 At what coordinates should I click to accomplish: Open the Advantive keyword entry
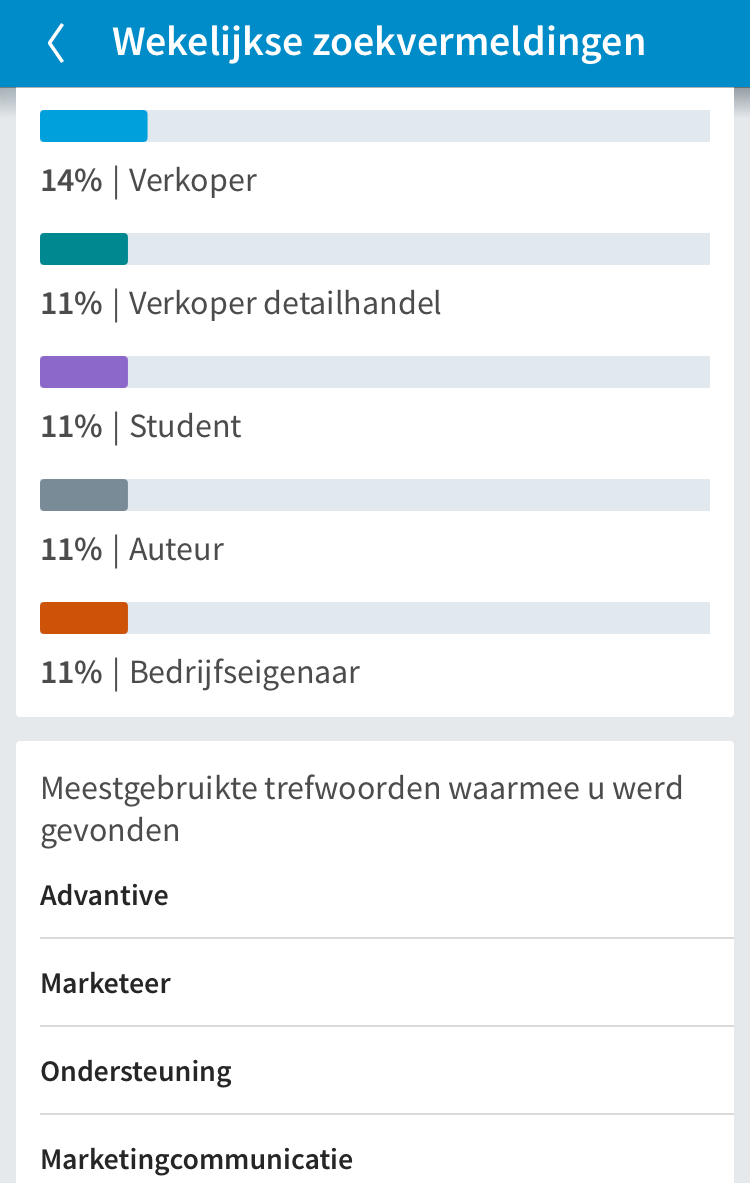coord(387,896)
